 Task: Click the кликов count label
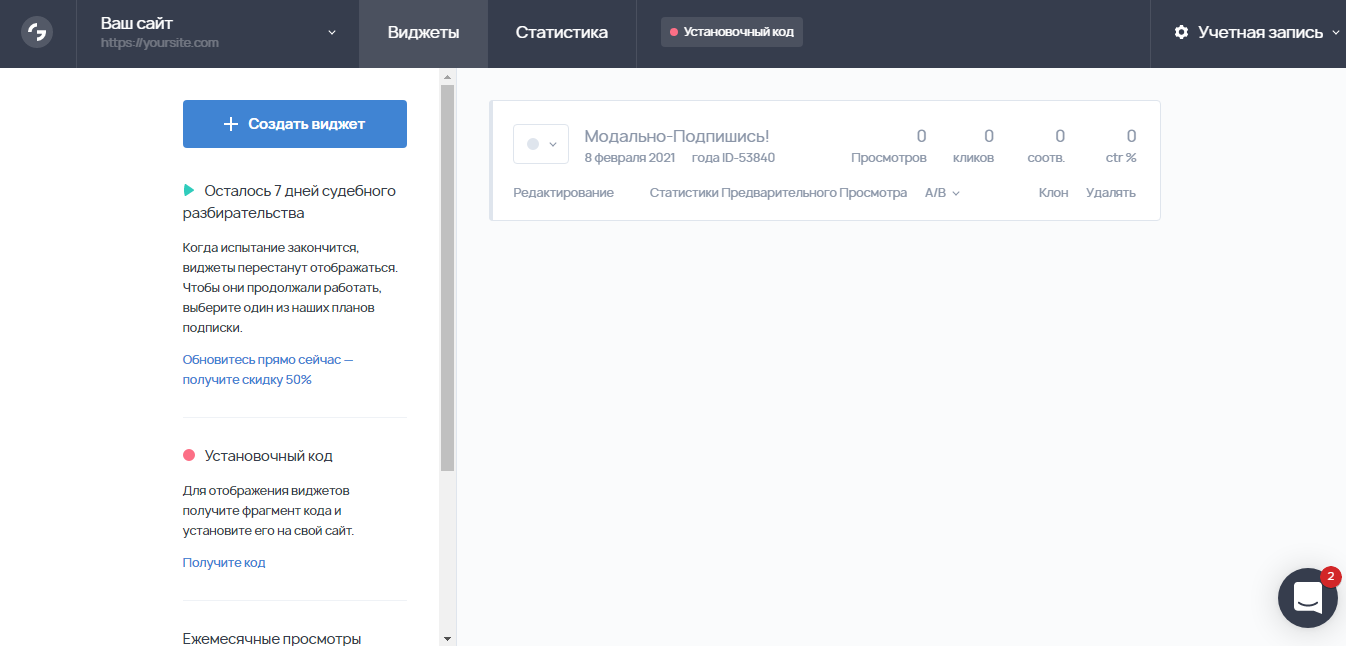[974, 158]
